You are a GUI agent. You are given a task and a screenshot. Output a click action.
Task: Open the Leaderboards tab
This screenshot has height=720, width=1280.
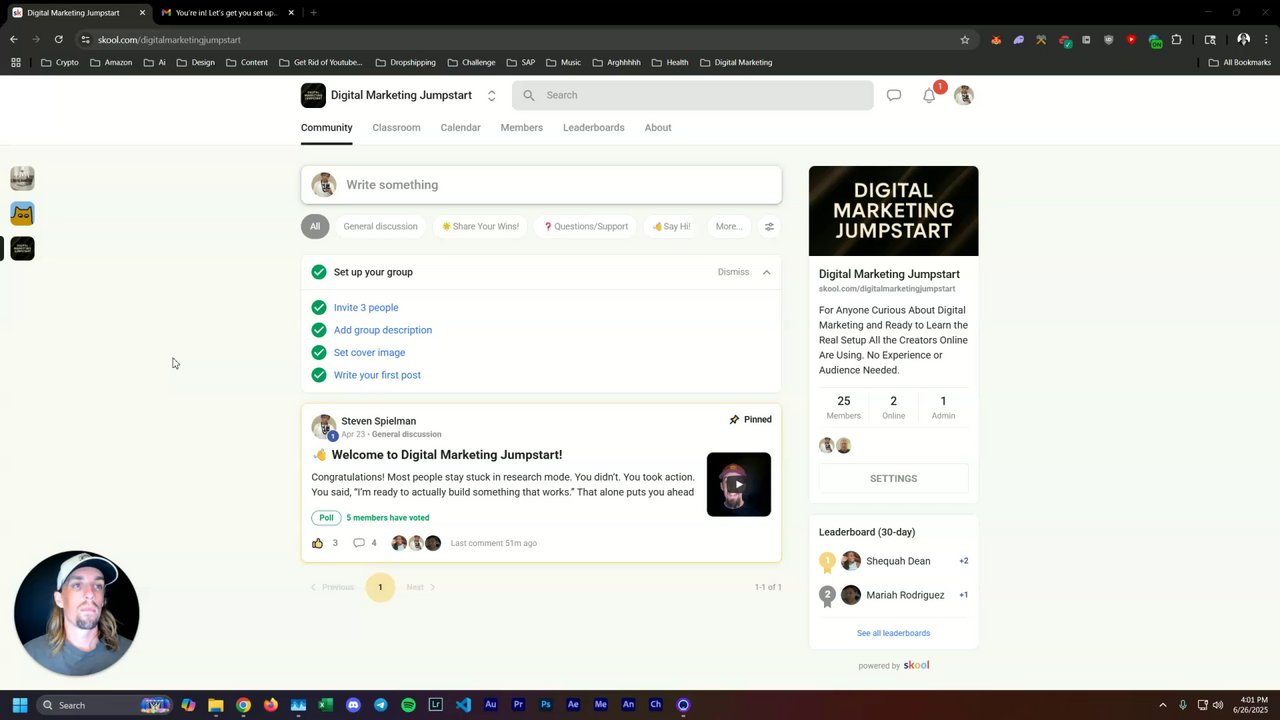[593, 128]
